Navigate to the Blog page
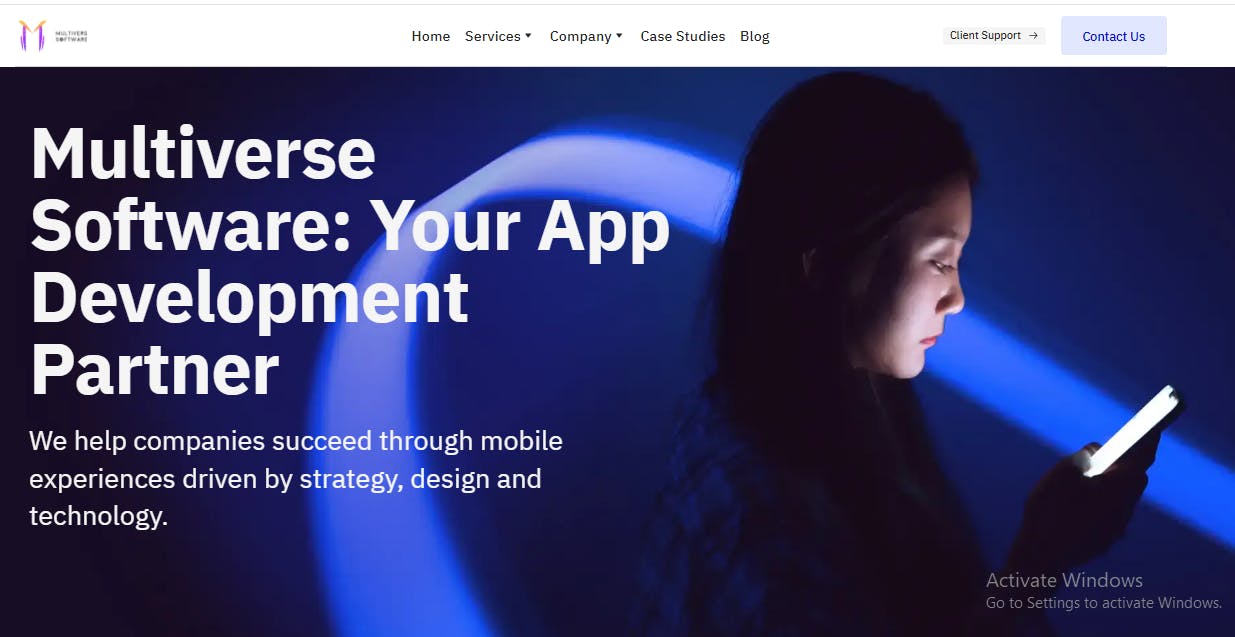The width and height of the screenshot is (1235, 637). pyautogui.click(x=755, y=36)
